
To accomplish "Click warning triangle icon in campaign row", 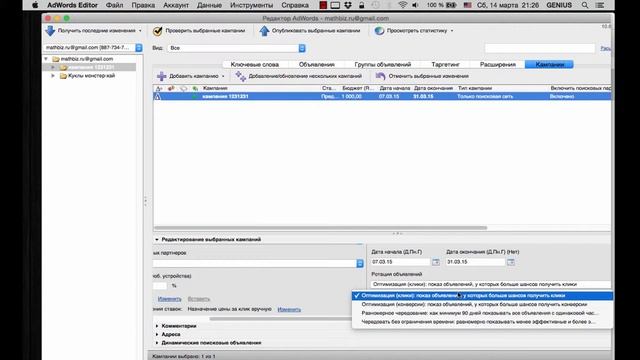I will pyautogui.click(x=158, y=97).
